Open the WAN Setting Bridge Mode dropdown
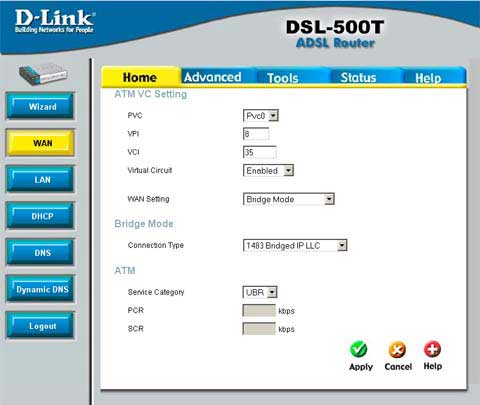This screenshot has height=405, width=480. [x=289, y=199]
